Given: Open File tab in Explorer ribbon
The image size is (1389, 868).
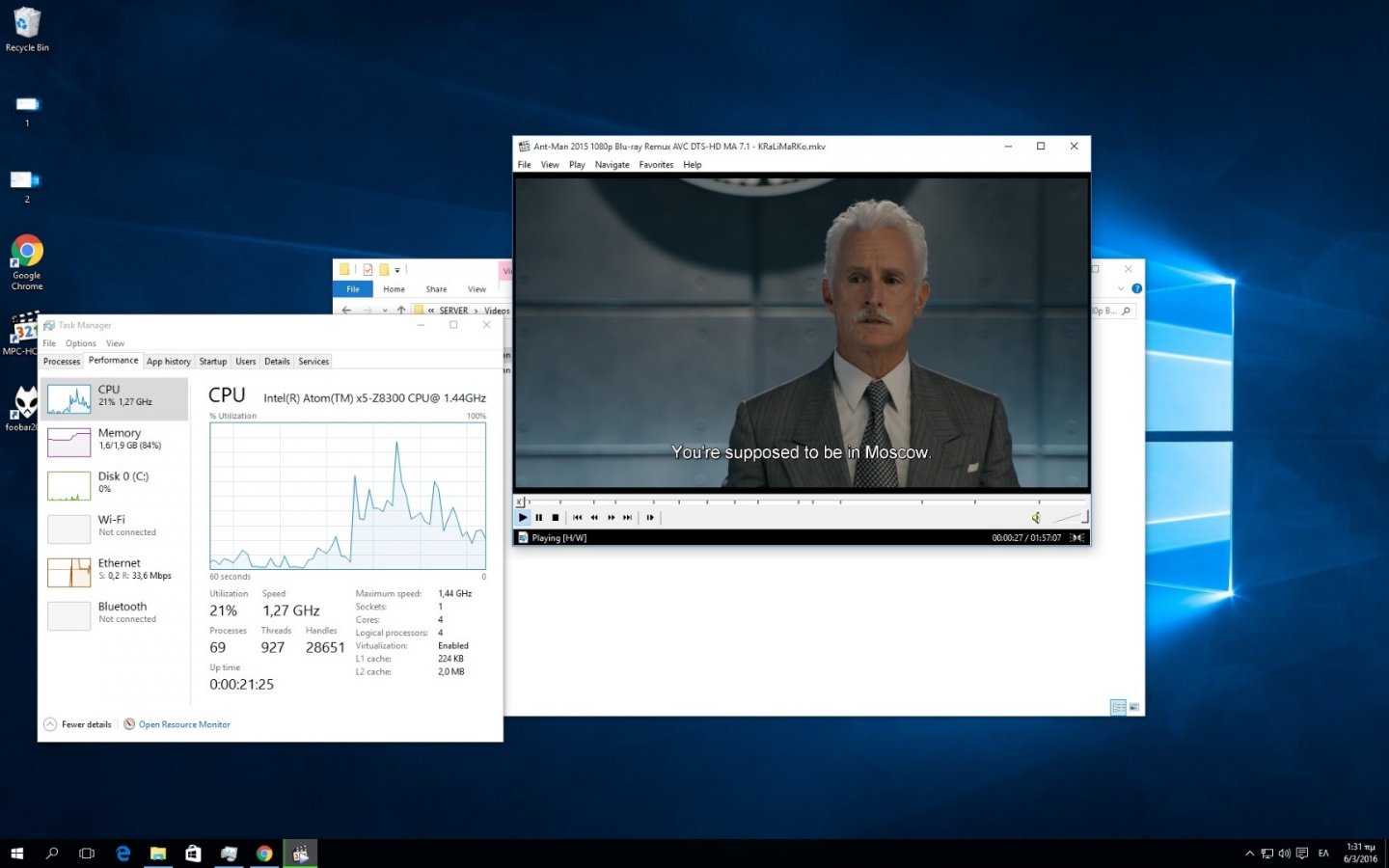Looking at the screenshot, I should click(353, 289).
